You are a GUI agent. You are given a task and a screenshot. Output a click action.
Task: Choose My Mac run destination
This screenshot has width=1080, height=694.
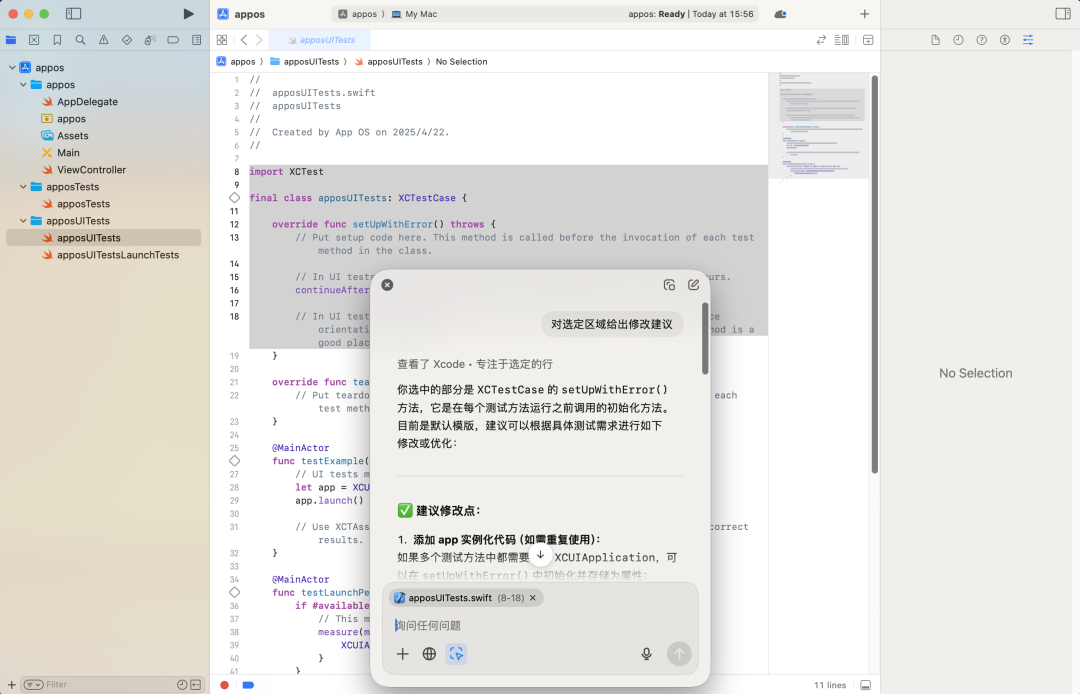[414, 14]
